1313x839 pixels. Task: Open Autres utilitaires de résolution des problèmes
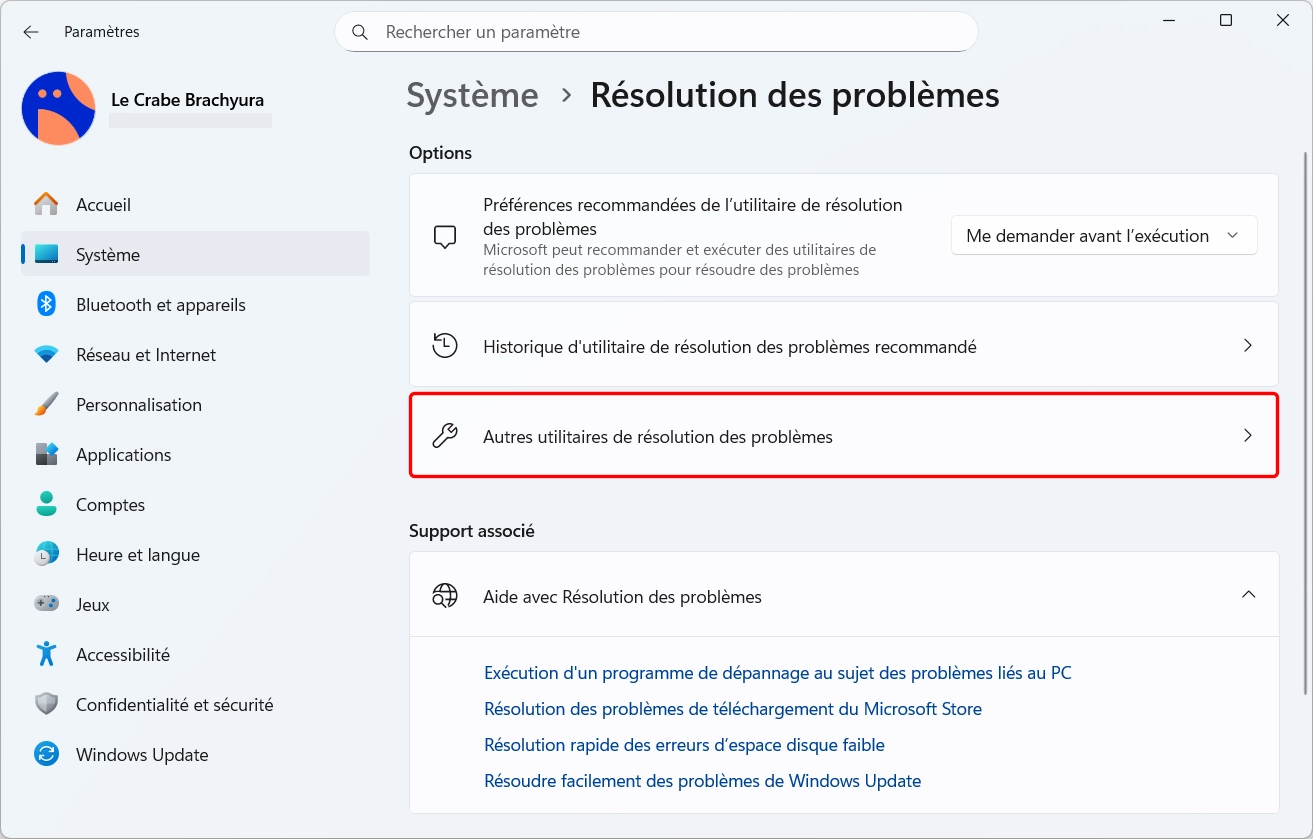[843, 436]
